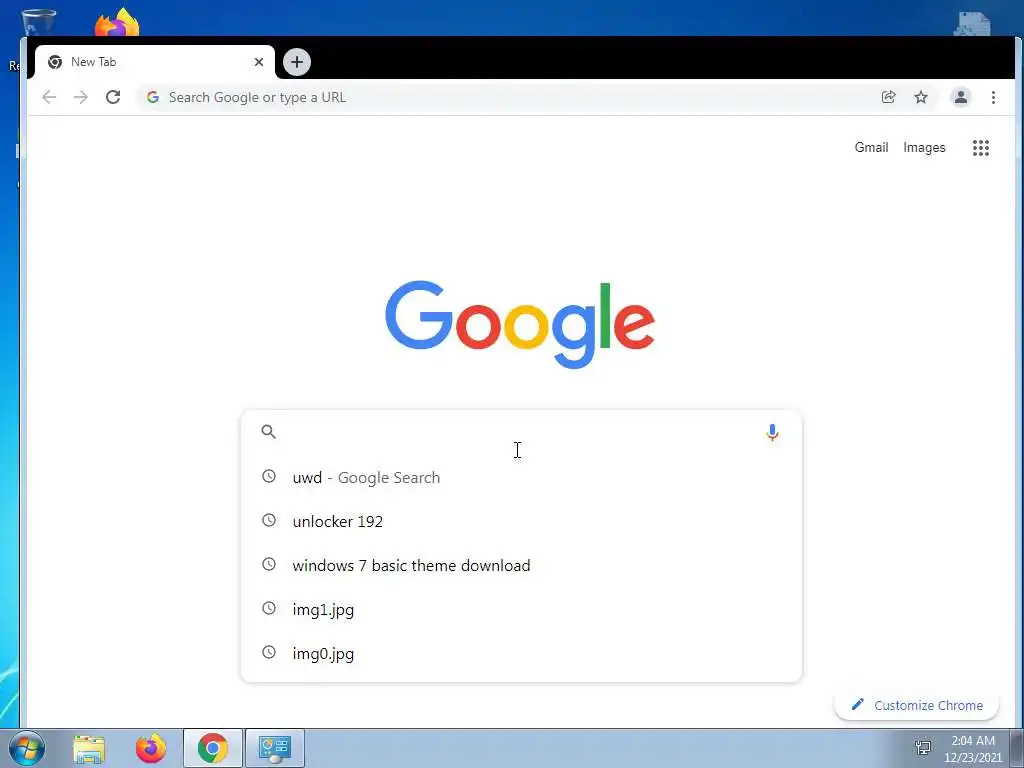Open Chrome three-dot menu
The image size is (1024, 768).
[993, 97]
